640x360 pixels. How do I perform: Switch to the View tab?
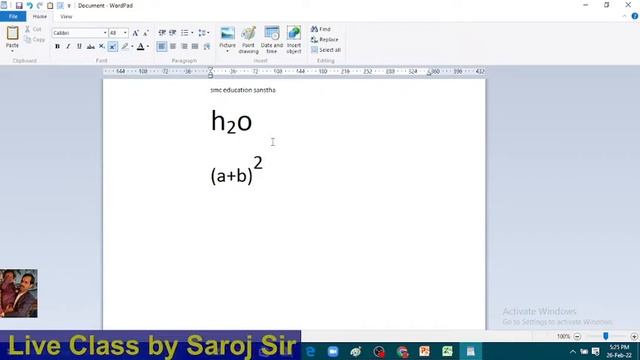pos(66,16)
